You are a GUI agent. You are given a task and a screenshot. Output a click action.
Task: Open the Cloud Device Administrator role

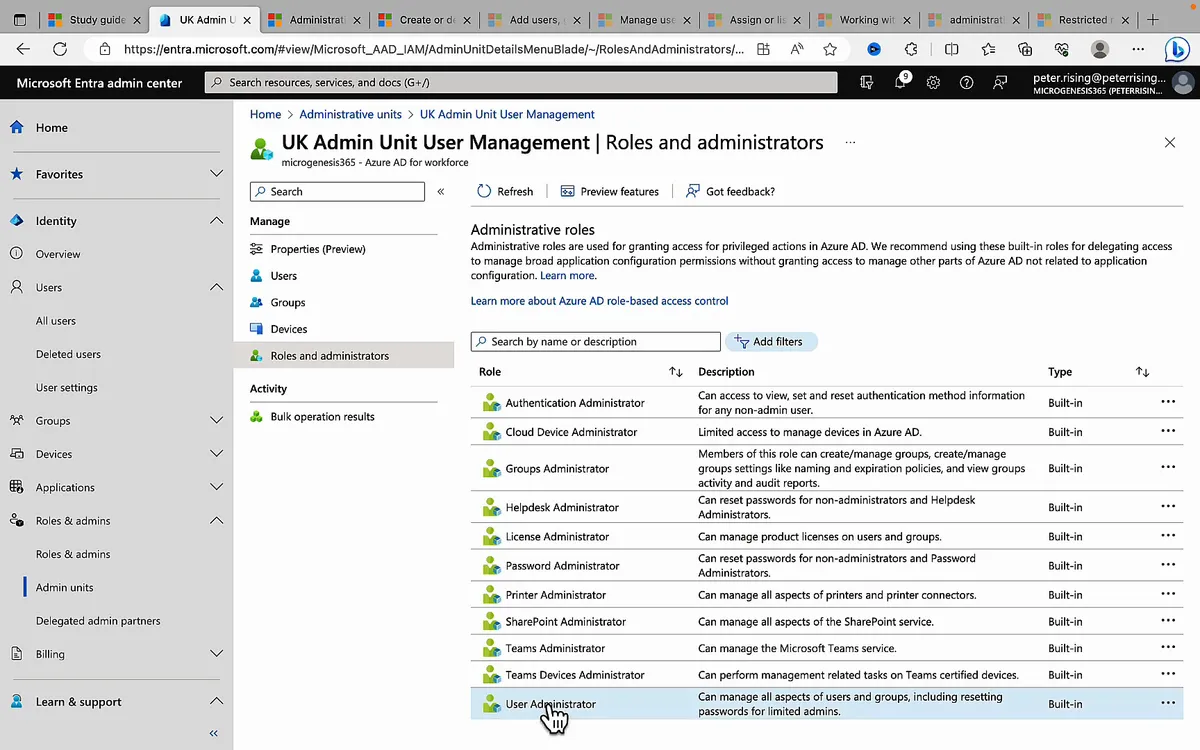pos(571,432)
